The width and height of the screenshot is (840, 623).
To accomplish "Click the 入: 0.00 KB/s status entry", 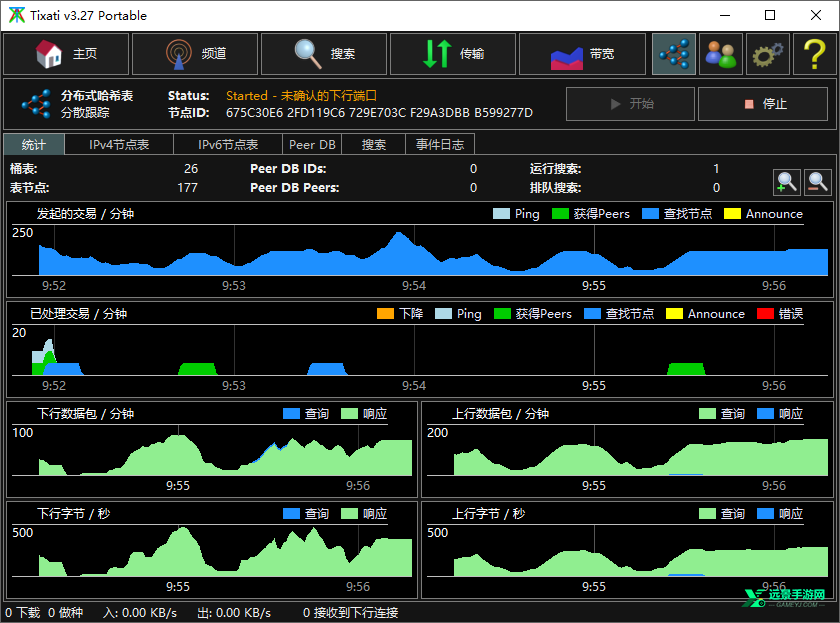I will [x=140, y=613].
